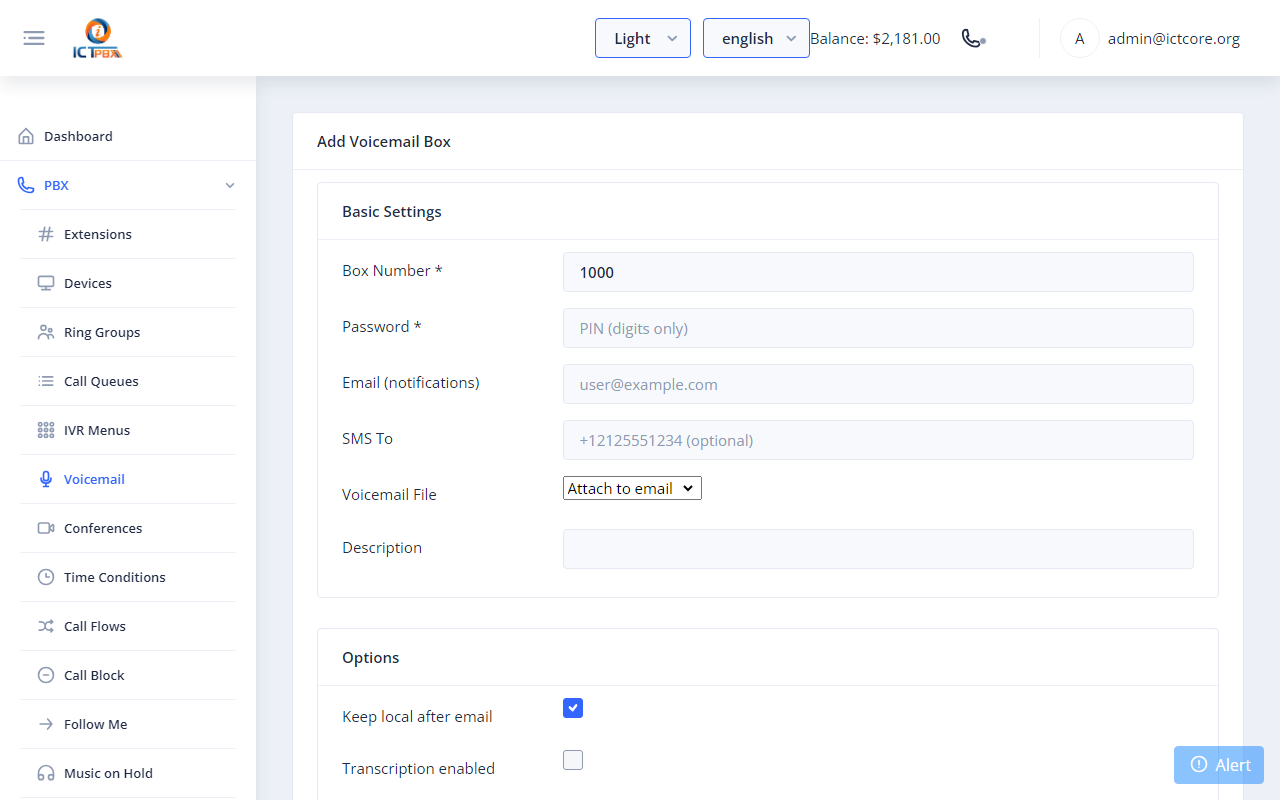
Task: Click the Call Queues list icon
Action: [46, 381]
